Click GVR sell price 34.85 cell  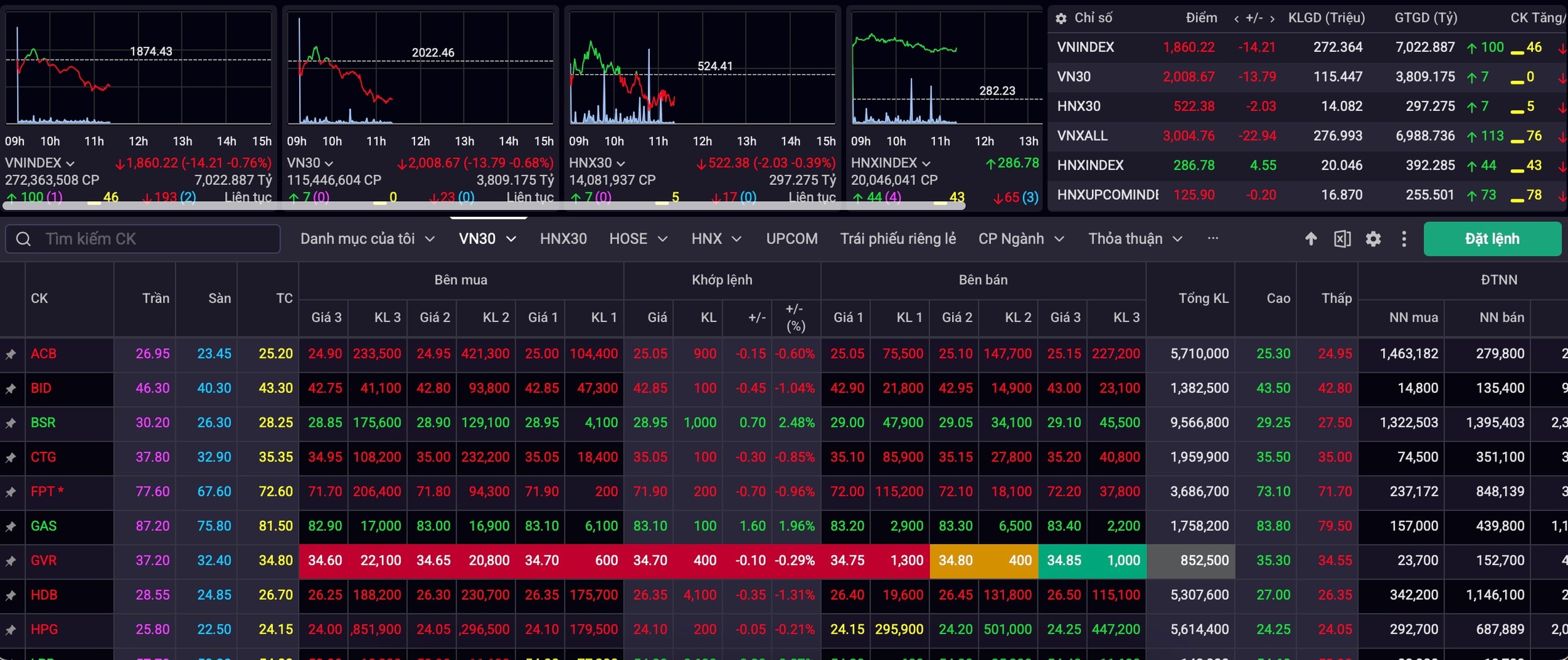[1064, 561]
